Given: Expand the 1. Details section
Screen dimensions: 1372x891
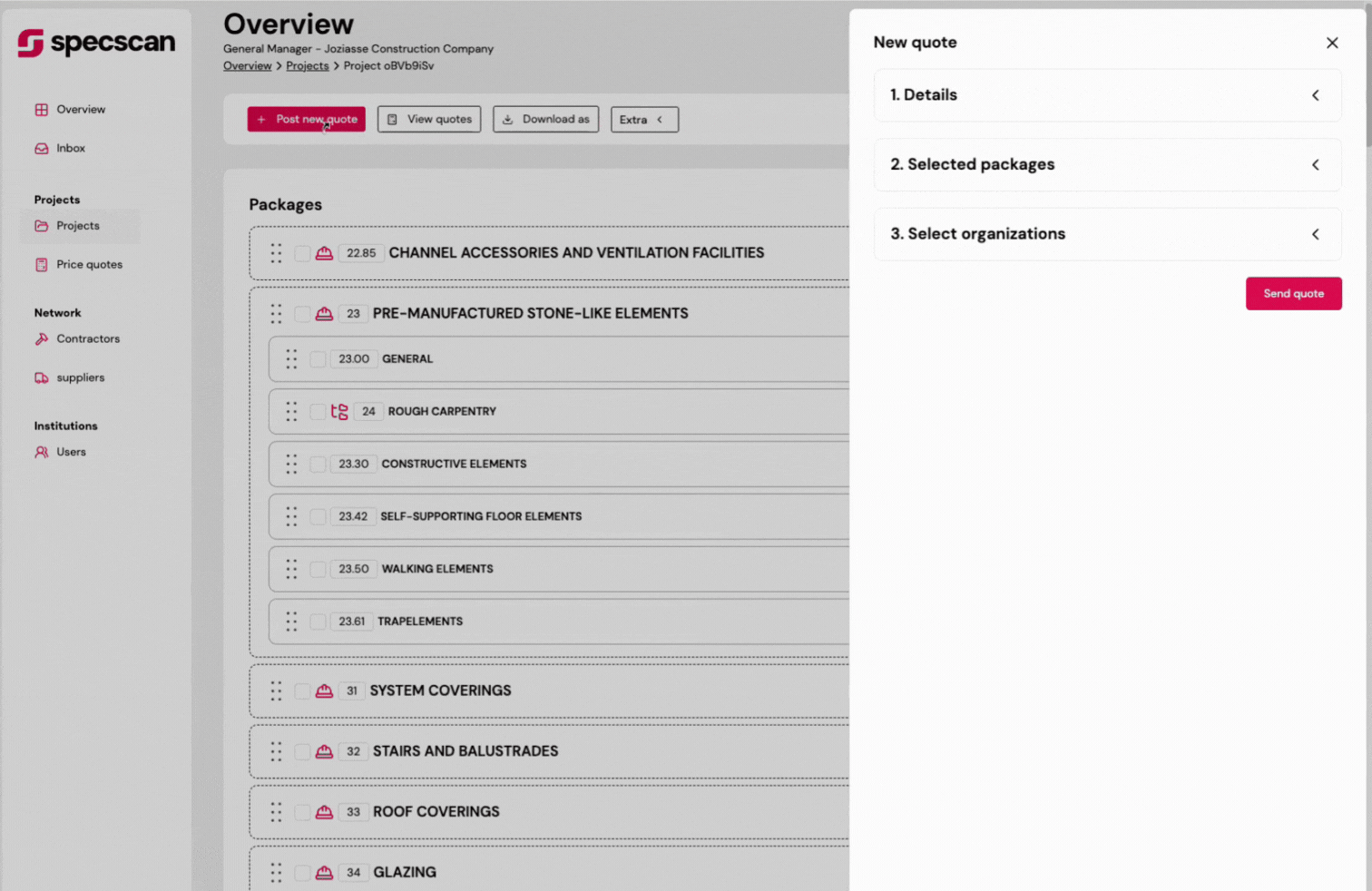Looking at the screenshot, I should [x=1107, y=95].
